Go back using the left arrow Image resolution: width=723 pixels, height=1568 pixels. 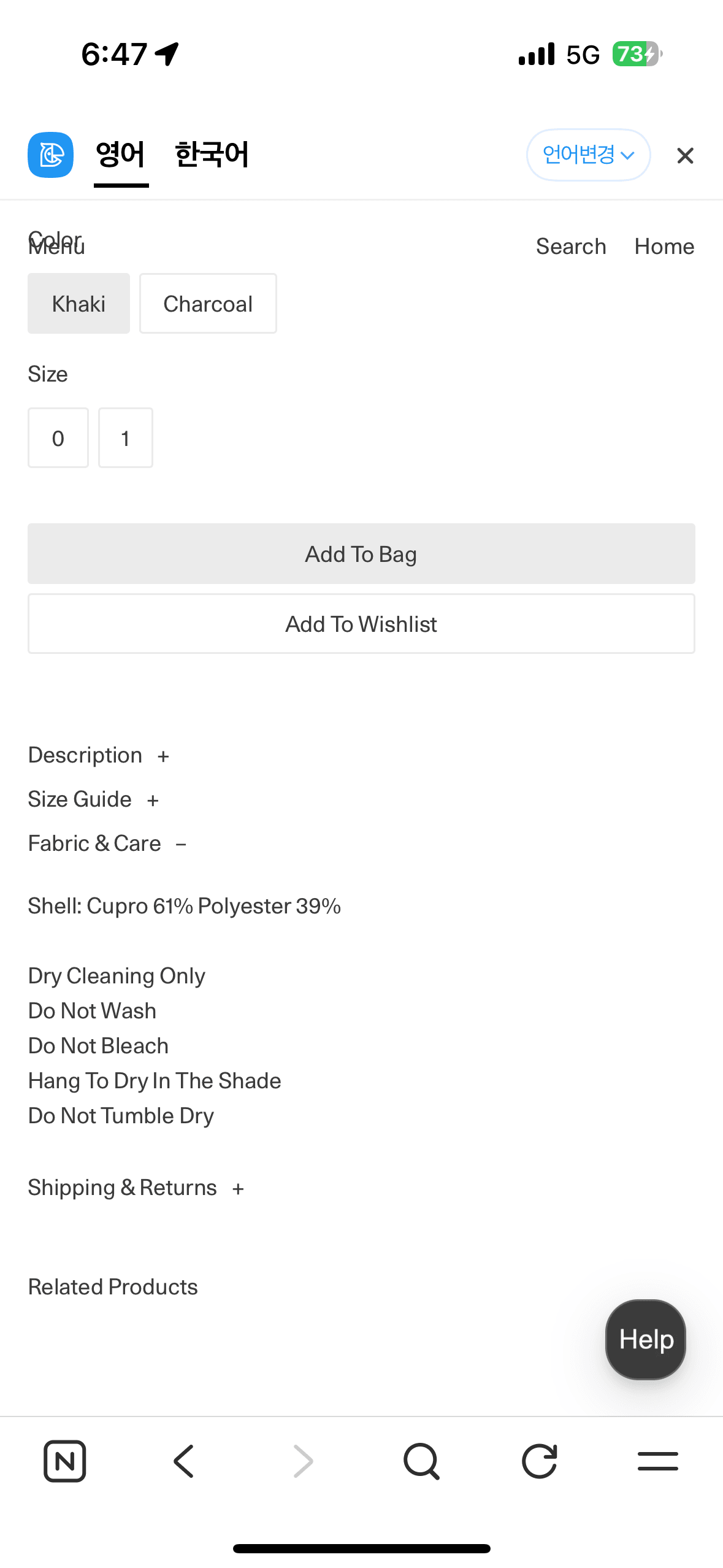tap(183, 1461)
